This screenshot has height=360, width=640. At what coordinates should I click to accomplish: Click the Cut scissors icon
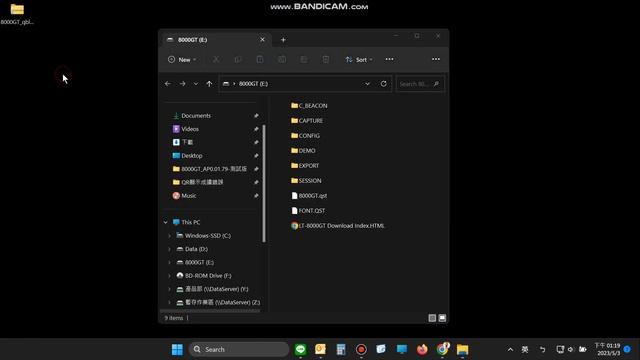tap(216, 60)
